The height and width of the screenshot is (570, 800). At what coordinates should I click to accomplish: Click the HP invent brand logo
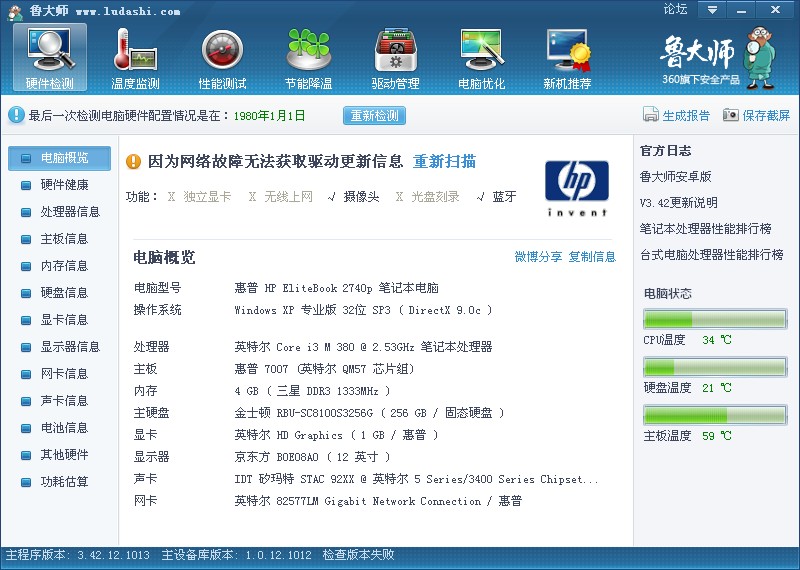tap(577, 188)
